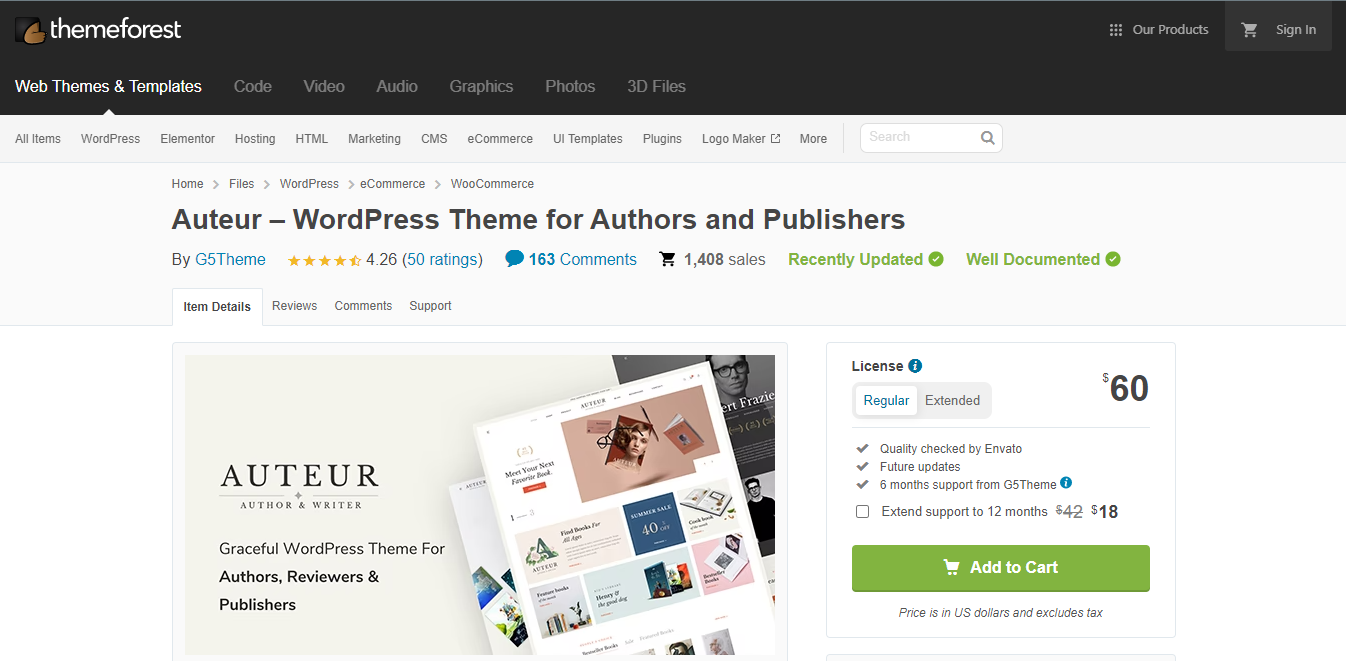Open the WordPress category menu
This screenshot has width=1346, height=661.
tap(111, 139)
